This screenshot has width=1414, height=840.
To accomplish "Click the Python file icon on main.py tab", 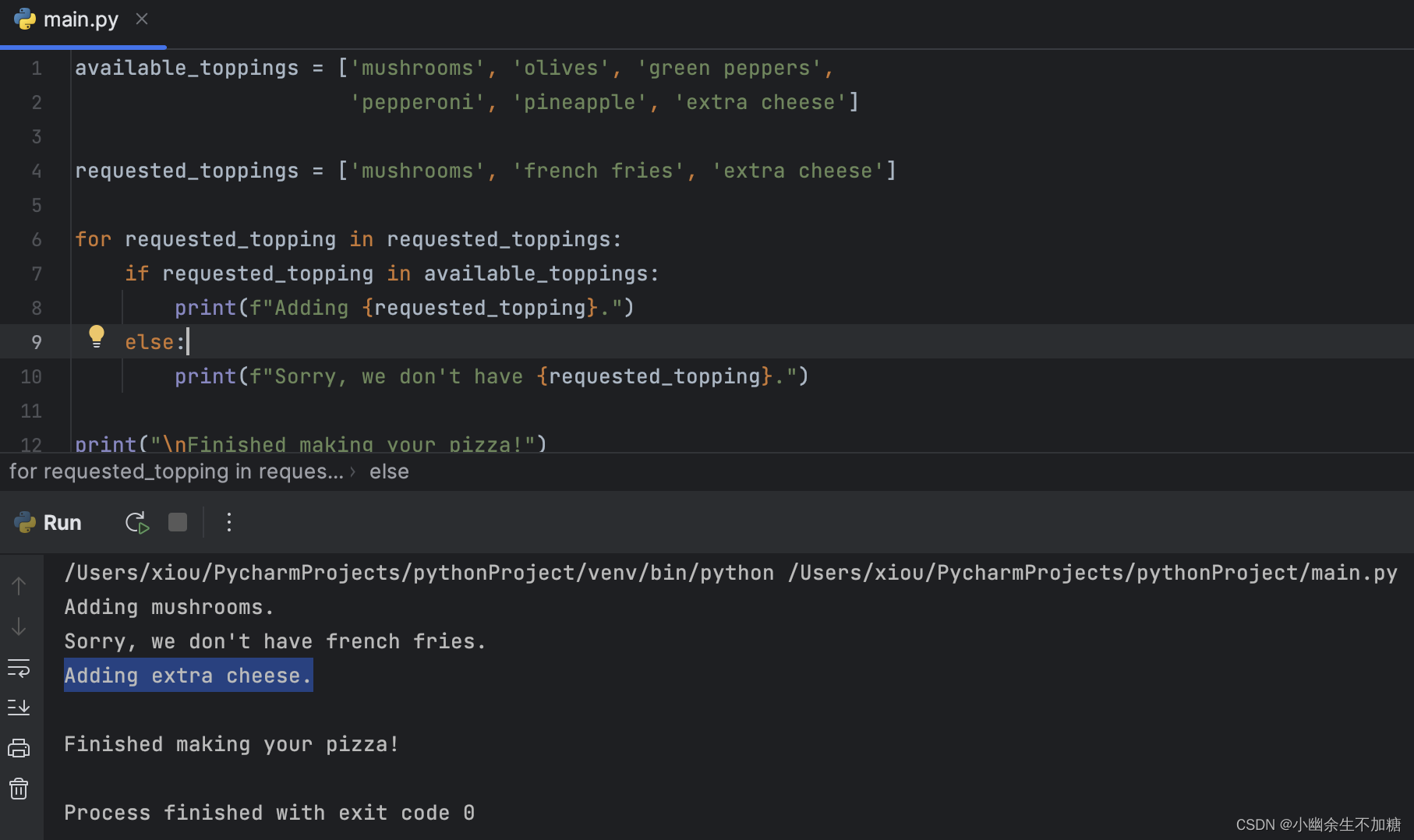I will (x=25, y=19).
